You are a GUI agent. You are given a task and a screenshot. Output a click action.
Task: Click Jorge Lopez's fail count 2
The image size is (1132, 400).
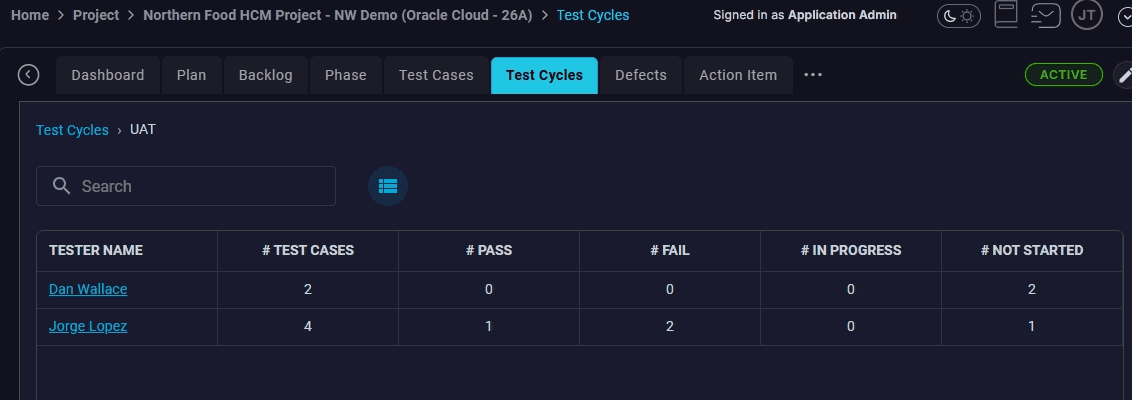670,326
